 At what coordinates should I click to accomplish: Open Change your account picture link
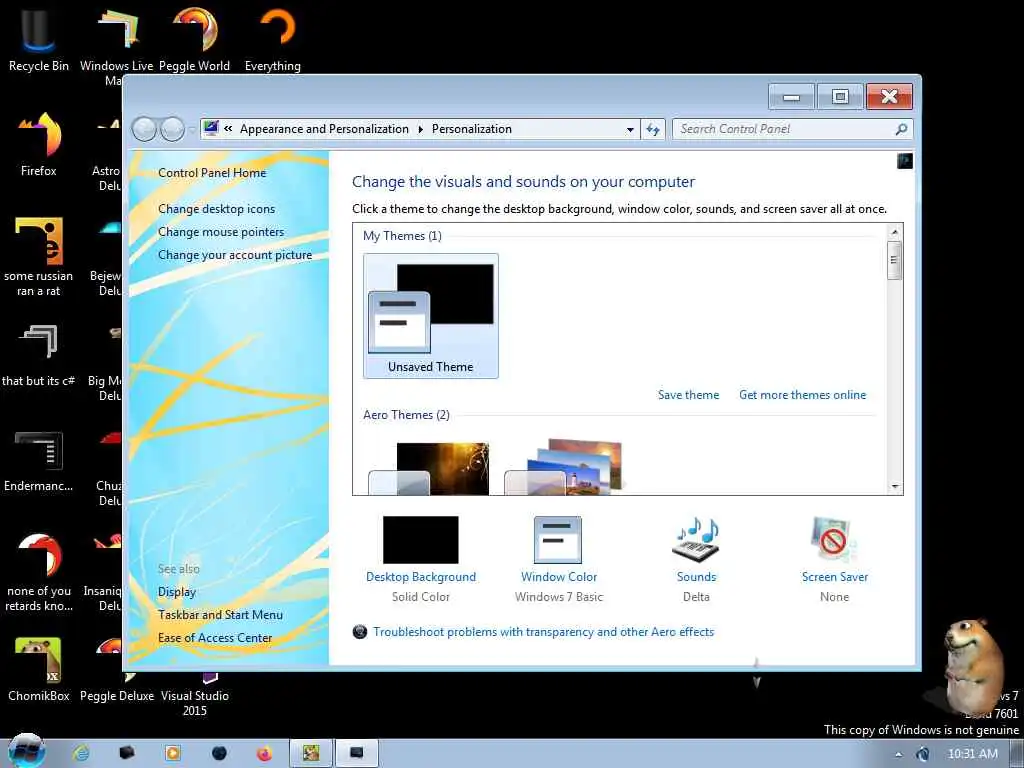click(x=235, y=255)
